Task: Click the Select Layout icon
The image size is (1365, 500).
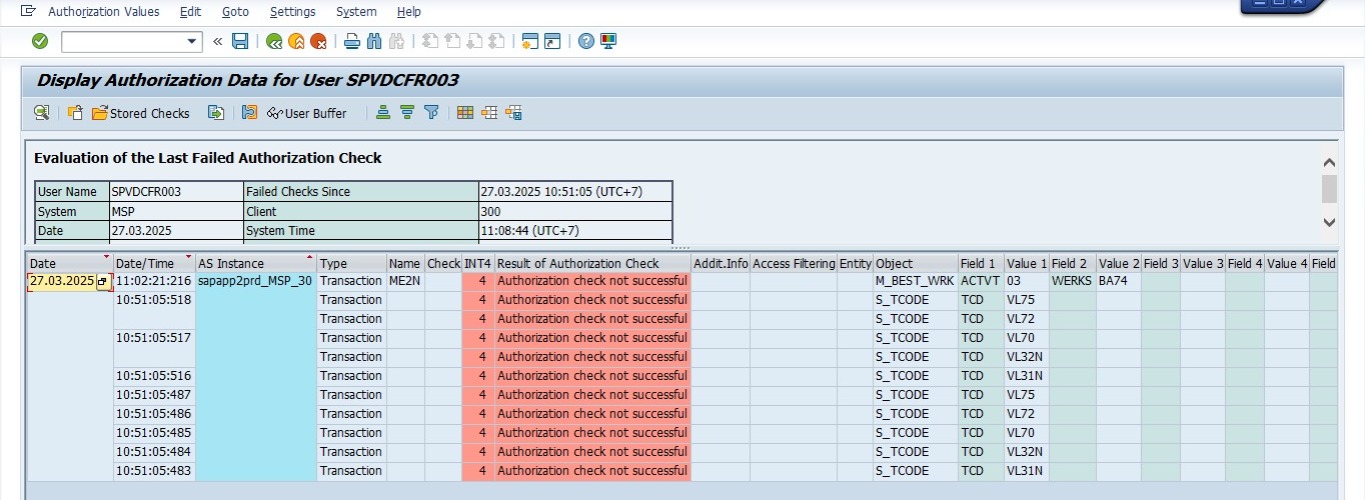Action: pyautogui.click(x=489, y=113)
